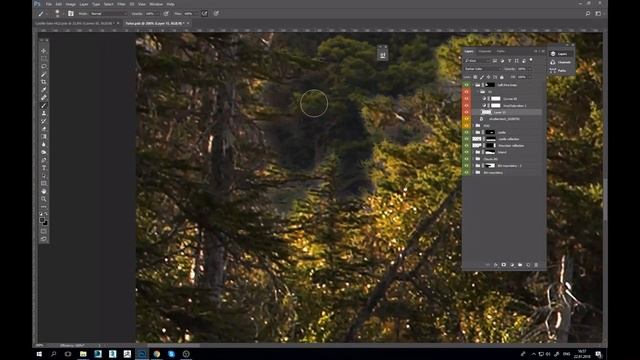The width and height of the screenshot is (640, 360).
Task: Open collapsed Channels panel button
Action: [561, 62]
